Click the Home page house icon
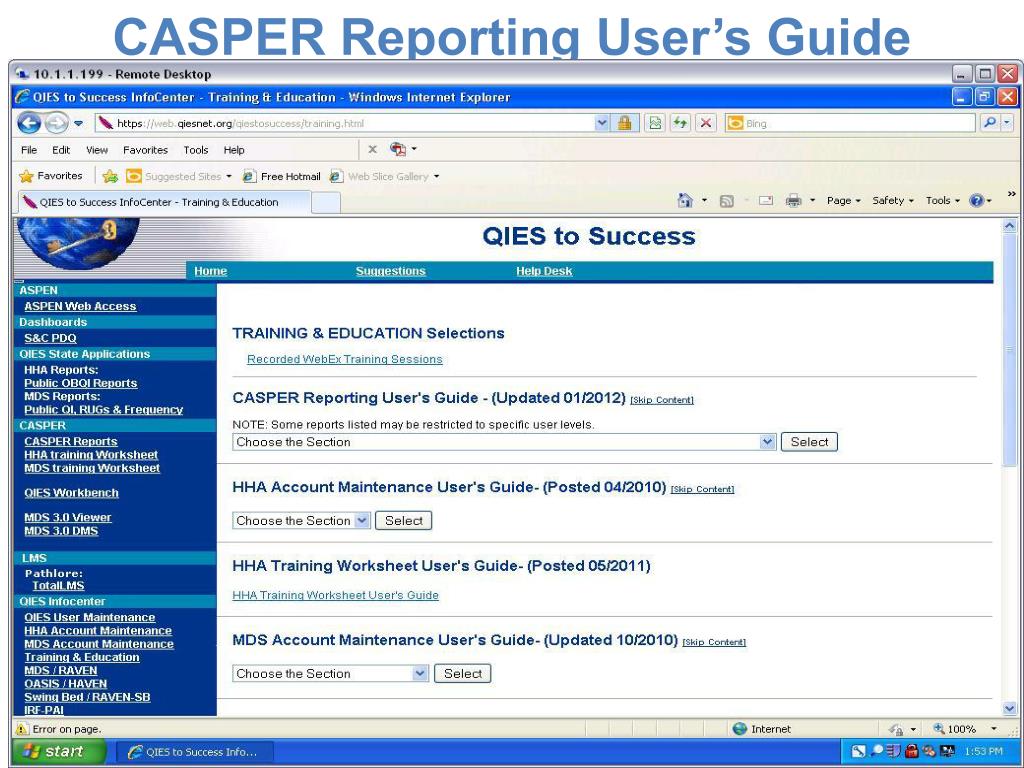This screenshot has height=768, width=1024. (x=685, y=200)
